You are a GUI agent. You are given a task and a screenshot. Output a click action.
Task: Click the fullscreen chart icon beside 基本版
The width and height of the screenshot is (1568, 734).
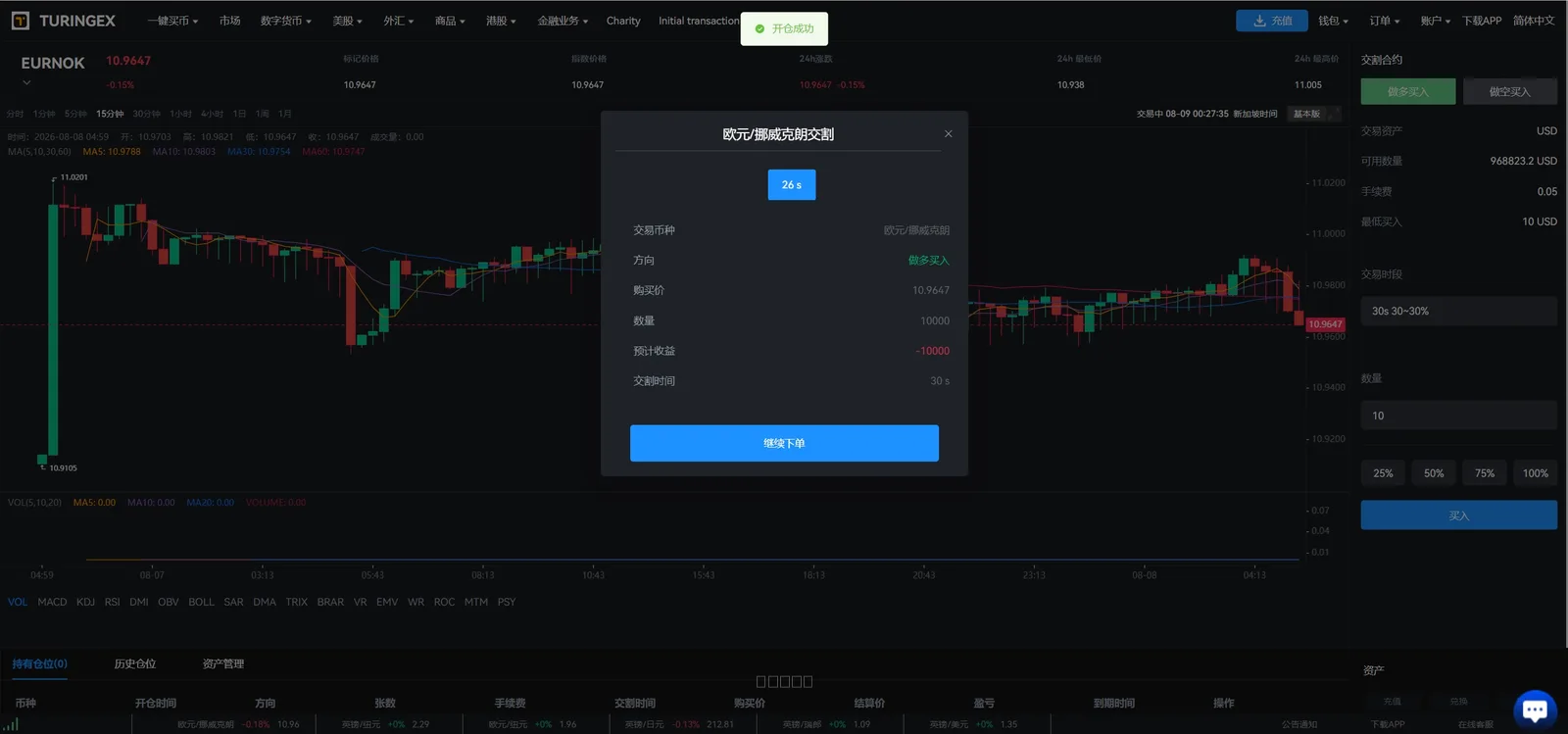click(1335, 114)
